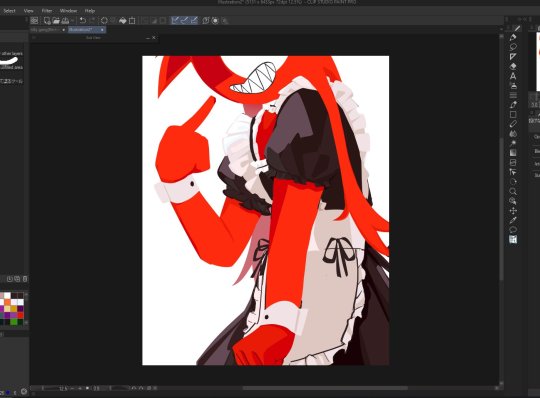The width and height of the screenshot is (540, 398).
Task: Pick the orange swatch in color set
Action: click(x=8, y=302)
